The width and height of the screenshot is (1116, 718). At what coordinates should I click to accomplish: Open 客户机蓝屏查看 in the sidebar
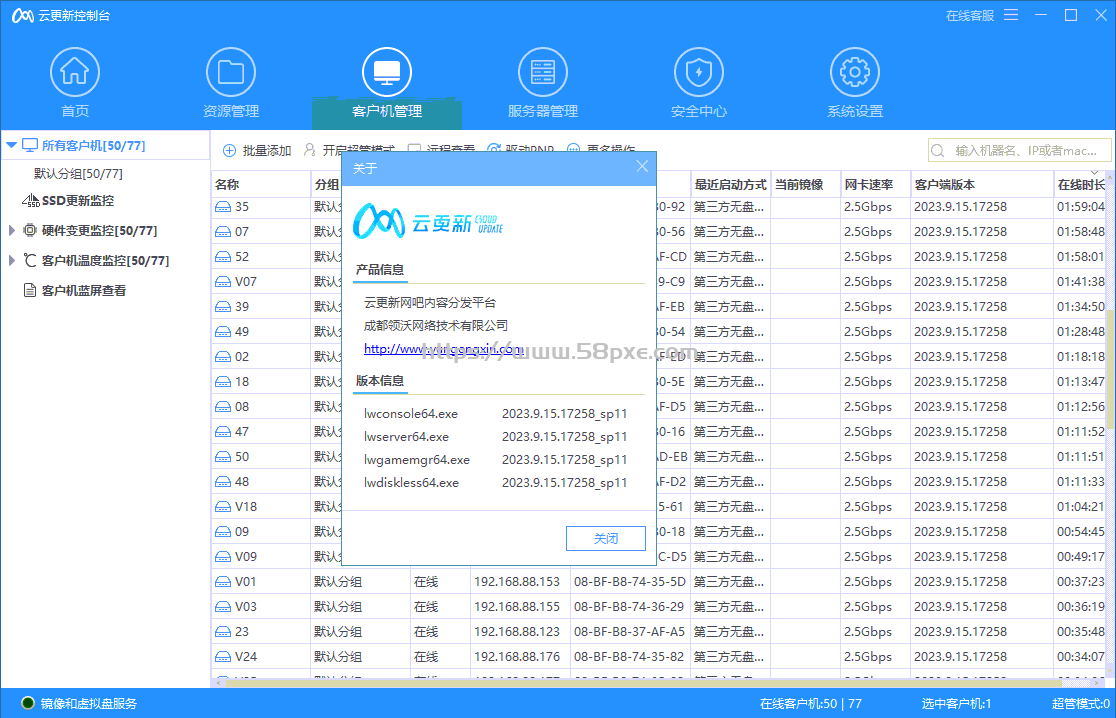(x=83, y=290)
